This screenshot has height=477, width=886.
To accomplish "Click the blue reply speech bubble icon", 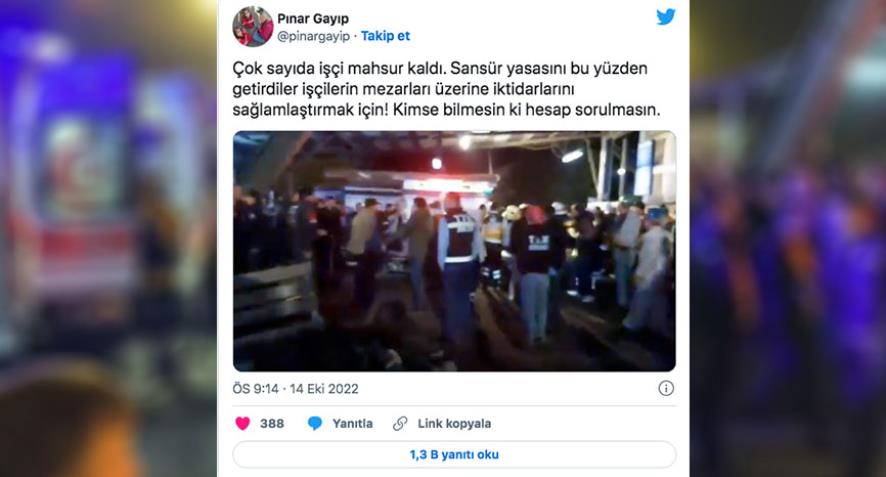I will 315,423.
